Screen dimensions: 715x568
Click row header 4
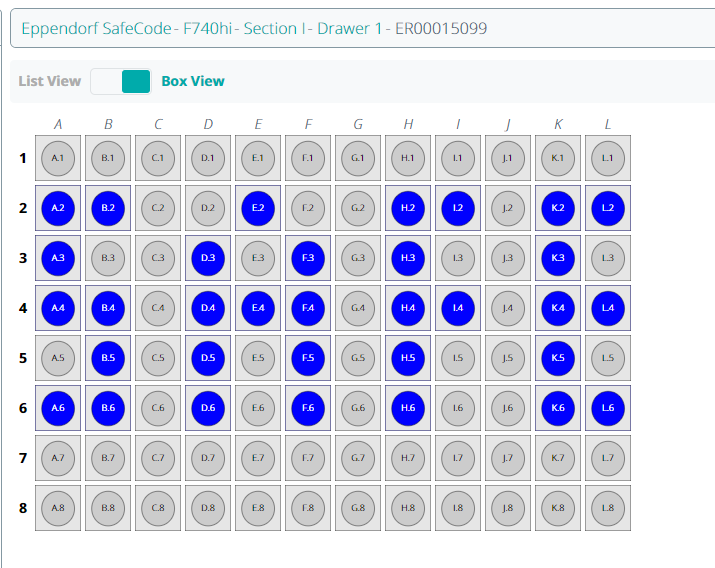point(22,308)
